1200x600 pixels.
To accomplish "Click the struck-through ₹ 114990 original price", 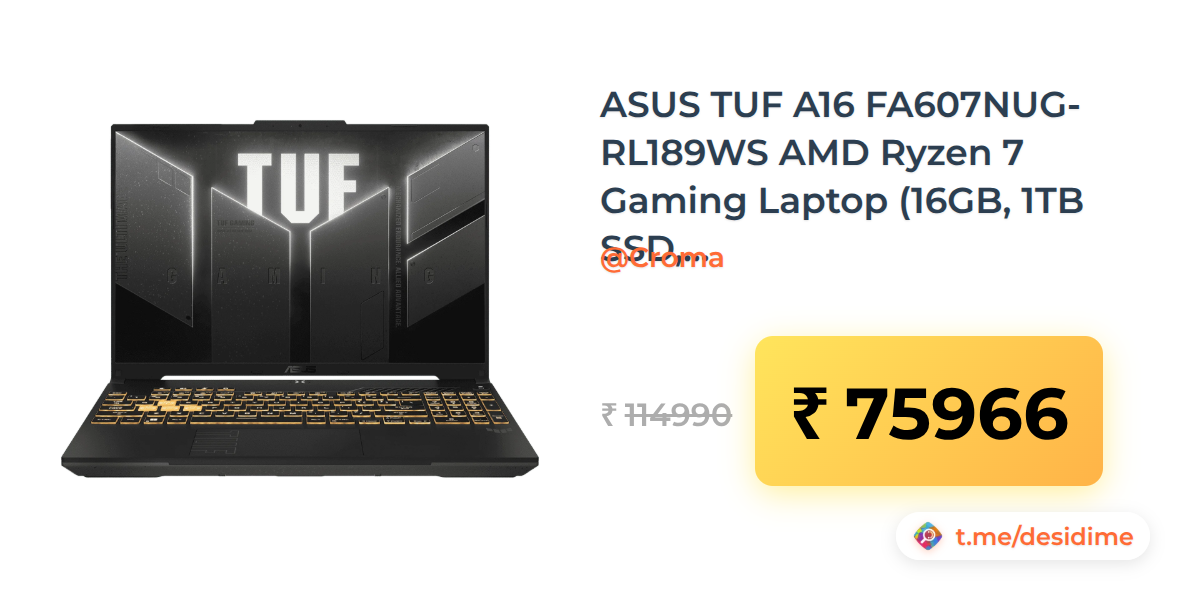I will pyautogui.click(x=667, y=414).
